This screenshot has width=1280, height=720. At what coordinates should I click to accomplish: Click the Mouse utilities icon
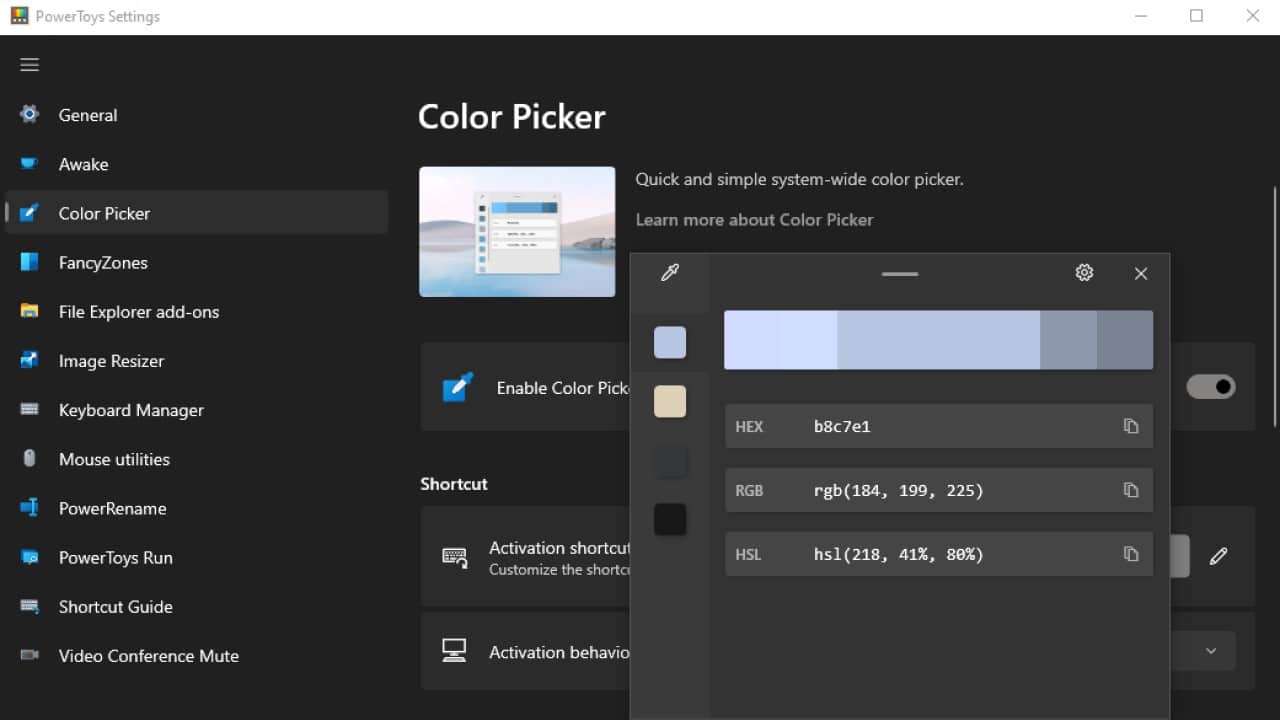[x=29, y=458]
